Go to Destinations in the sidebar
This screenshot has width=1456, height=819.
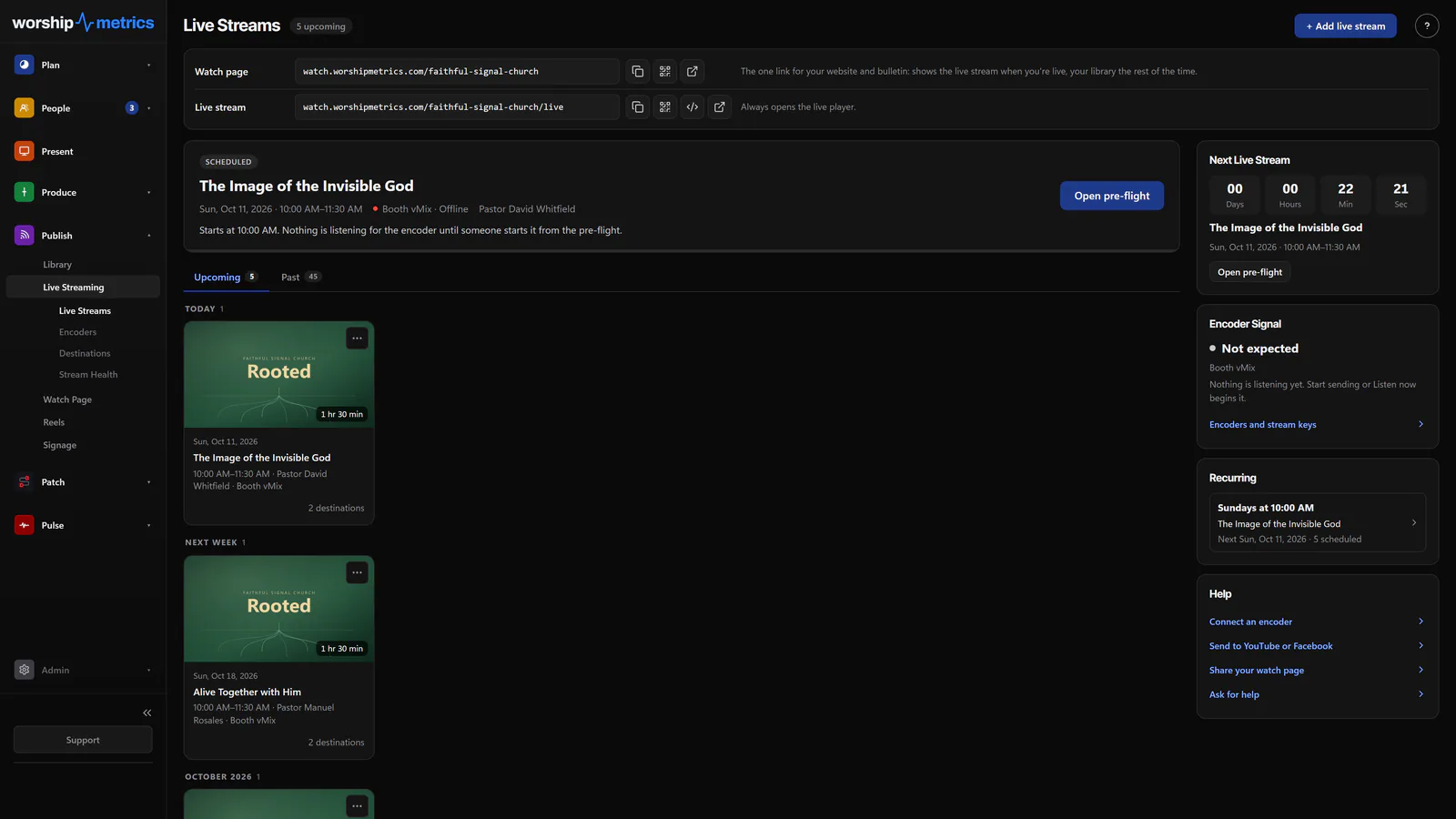85,353
